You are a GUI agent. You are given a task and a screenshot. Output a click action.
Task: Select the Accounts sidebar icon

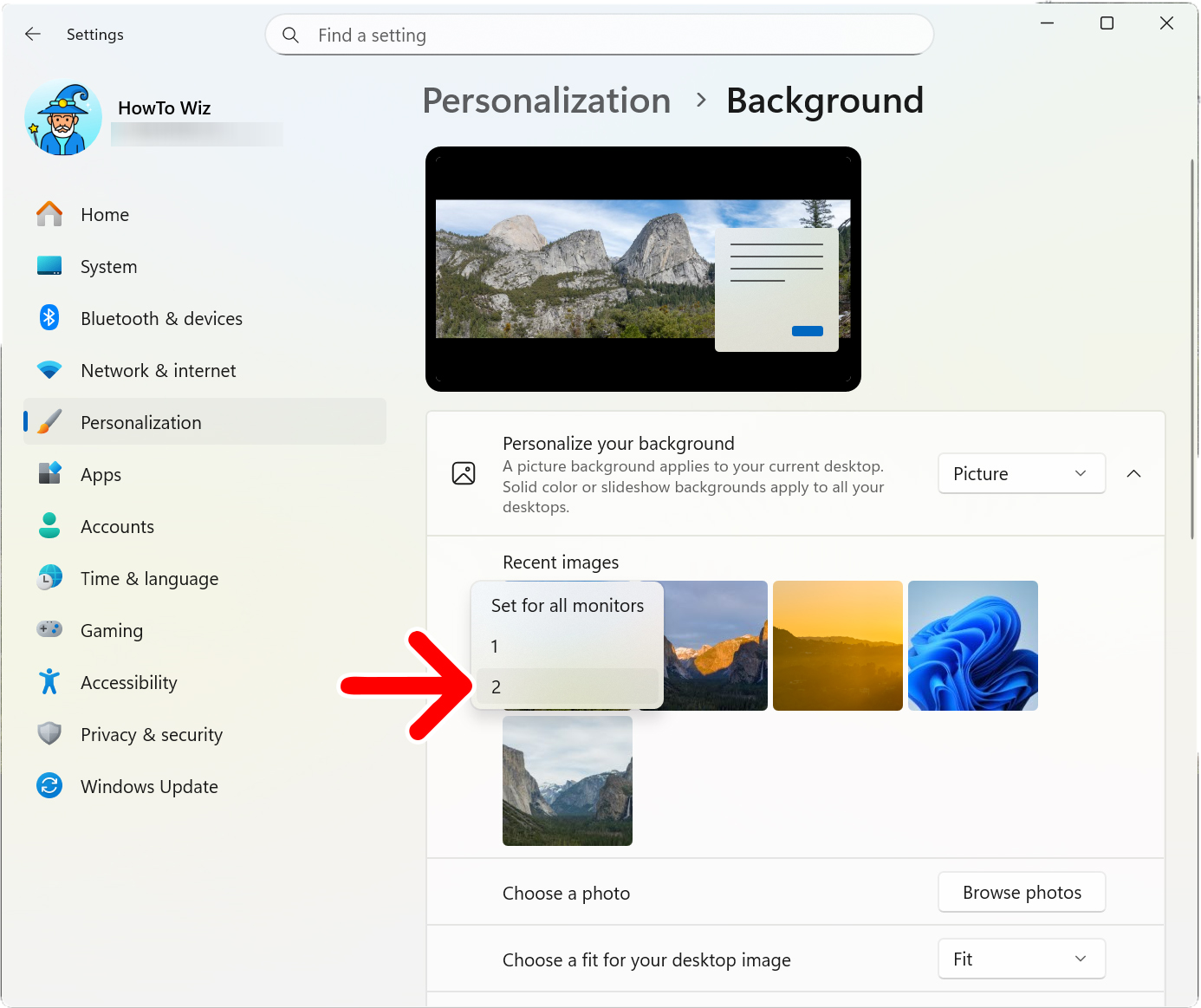(49, 526)
